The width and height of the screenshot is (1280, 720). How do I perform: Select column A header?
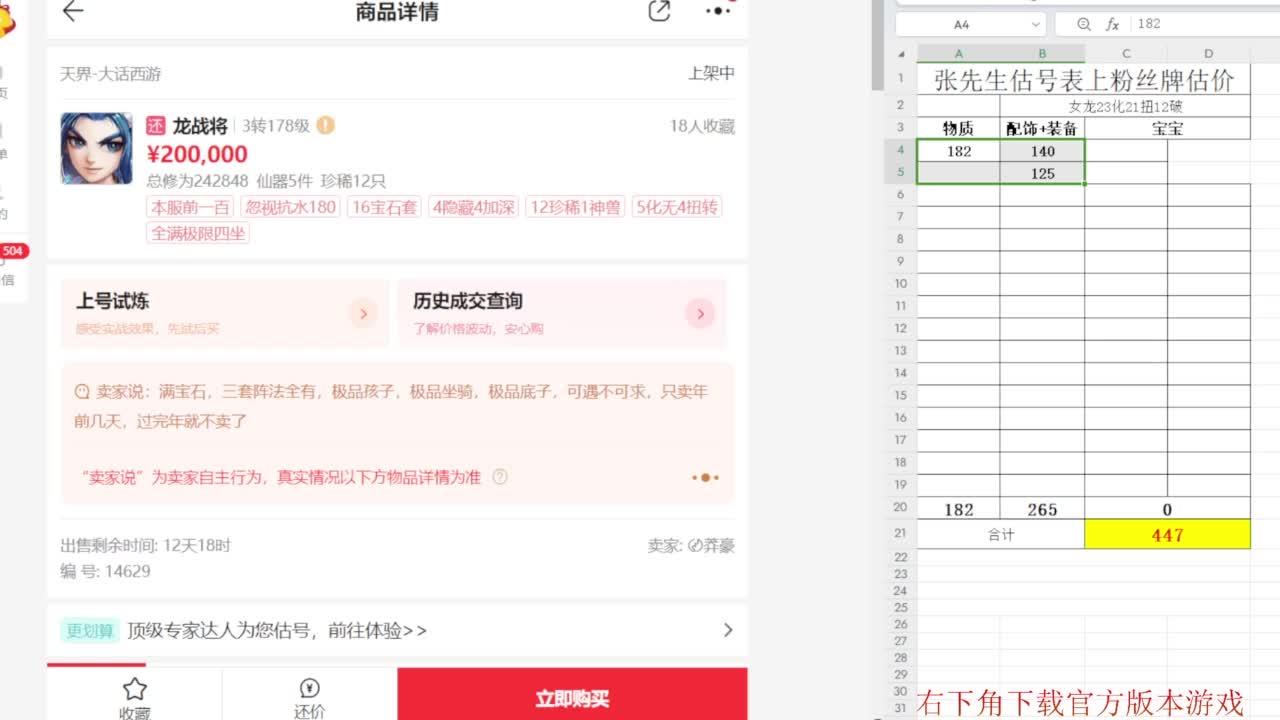coord(958,54)
